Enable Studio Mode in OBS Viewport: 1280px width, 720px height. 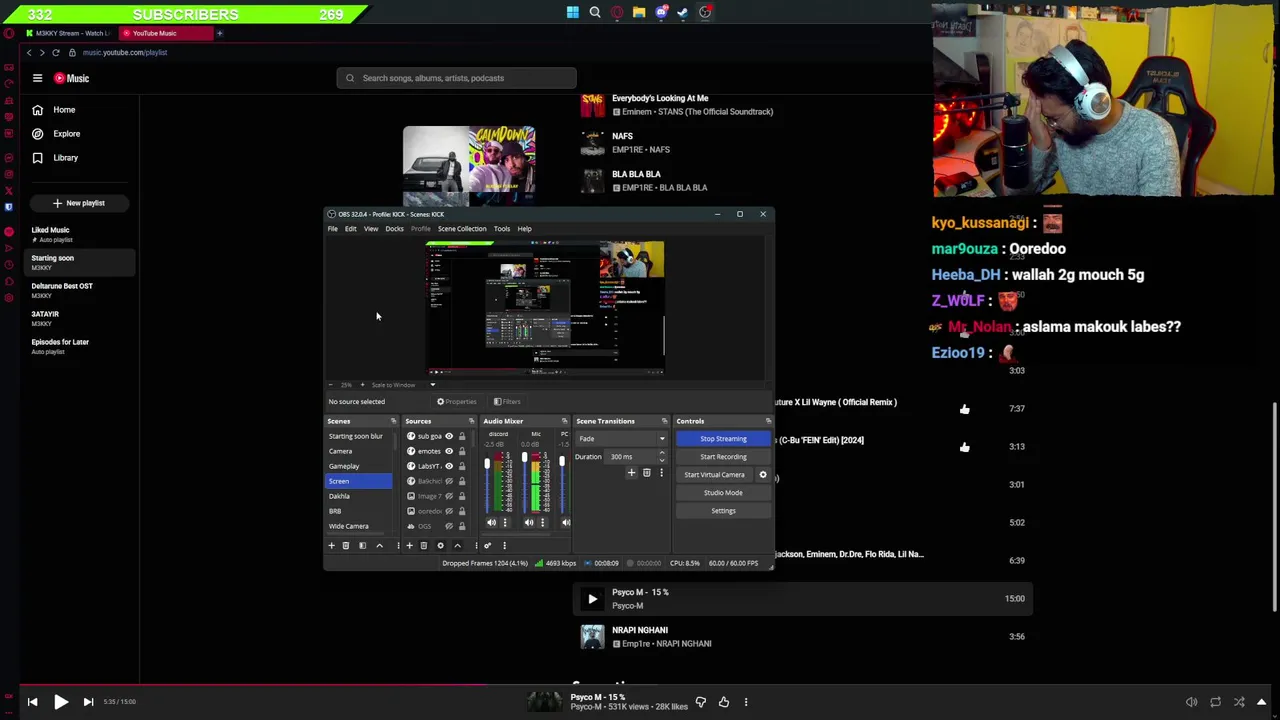coord(723,493)
